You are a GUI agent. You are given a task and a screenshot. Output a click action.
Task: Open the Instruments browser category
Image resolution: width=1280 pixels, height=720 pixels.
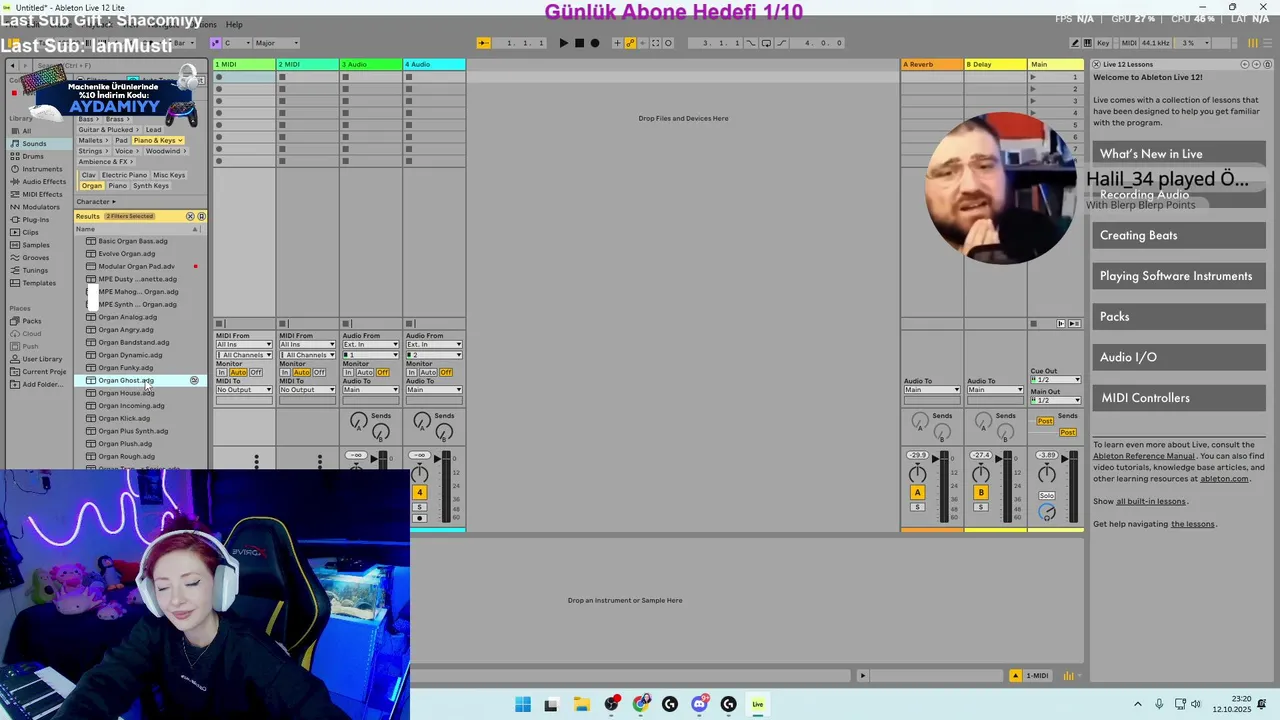click(42, 169)
